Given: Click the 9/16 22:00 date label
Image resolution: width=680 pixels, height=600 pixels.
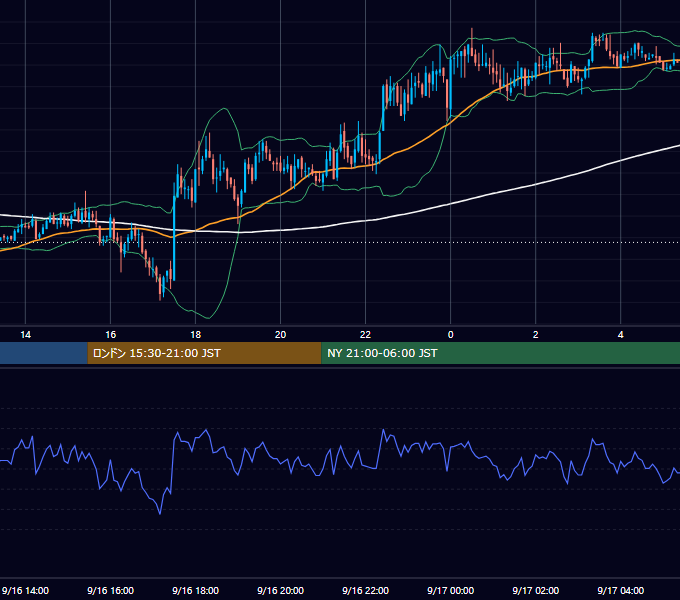Looking at the screenshot, I should click(x=366, y=590).
